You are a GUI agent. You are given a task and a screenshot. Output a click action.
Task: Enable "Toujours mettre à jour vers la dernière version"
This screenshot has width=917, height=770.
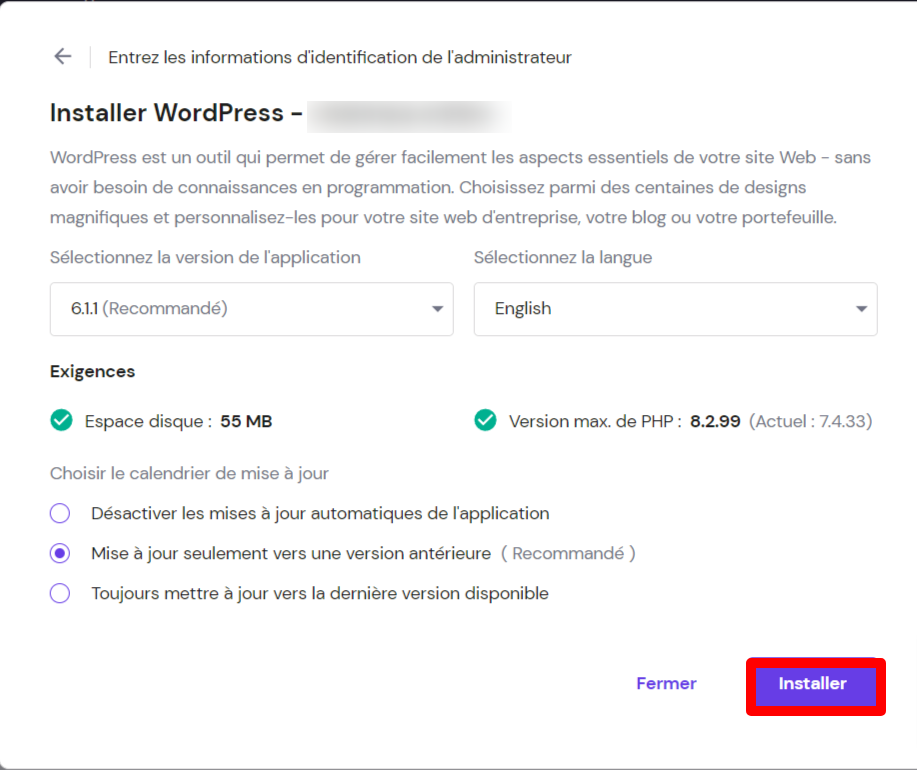click(60, 593)
